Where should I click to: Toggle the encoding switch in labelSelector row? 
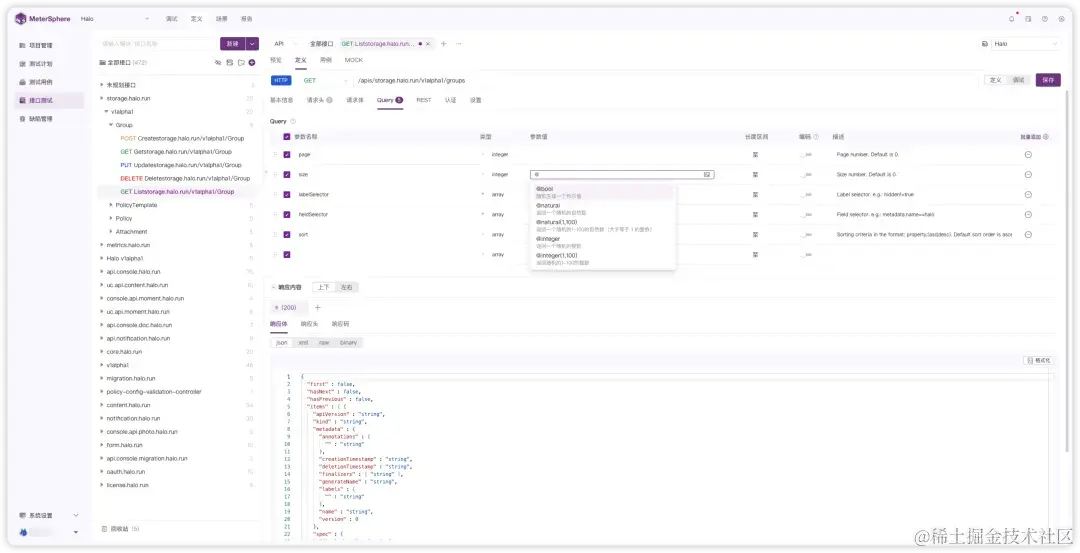point(806,194)
